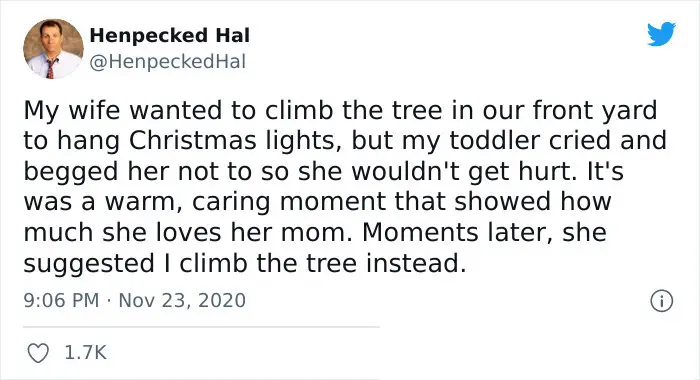Click the Twitter bird logo
700x380 pixels.
661,33
